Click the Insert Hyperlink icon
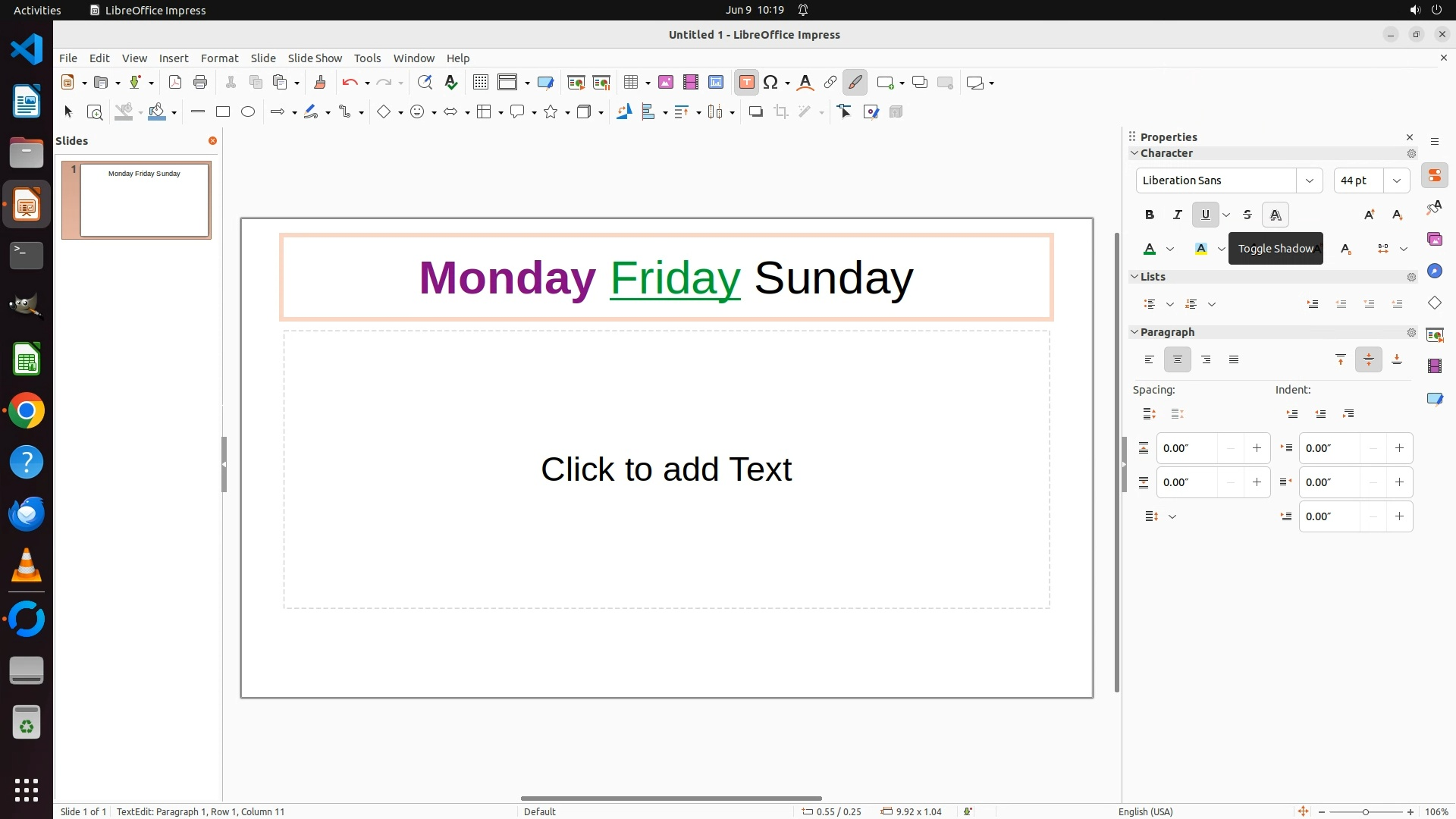Image resolution: width=1456 pixels, height=819 pixels. pyautogui.click(x=830, y=83)
